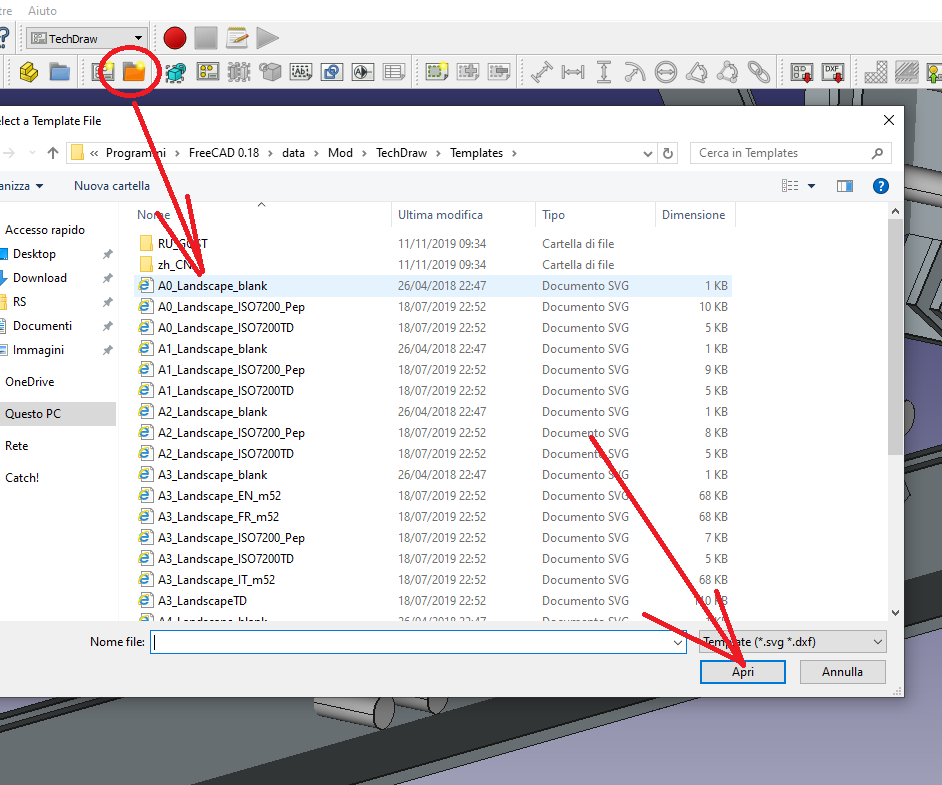Image resolution: width=942 pixels, height=785 pixels.
Task: Click the grey cube Detail View icon
Action: [270, 73]
